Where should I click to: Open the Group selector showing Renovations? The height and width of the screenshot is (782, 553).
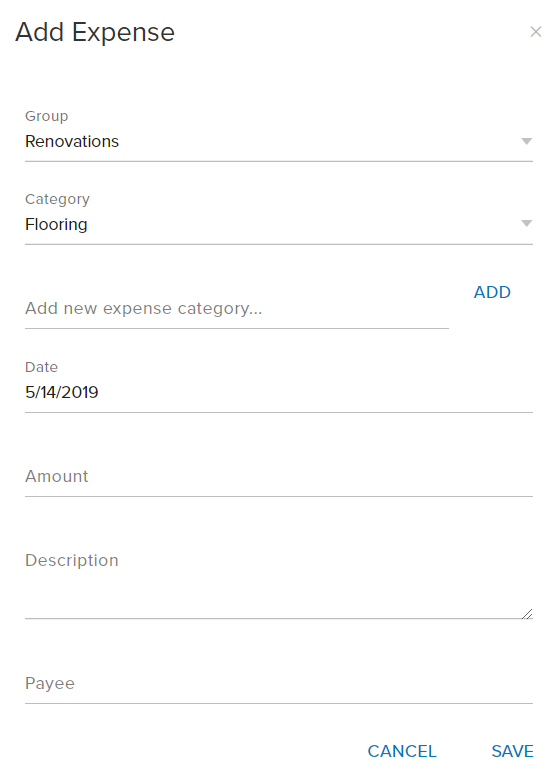coord(279,142)
